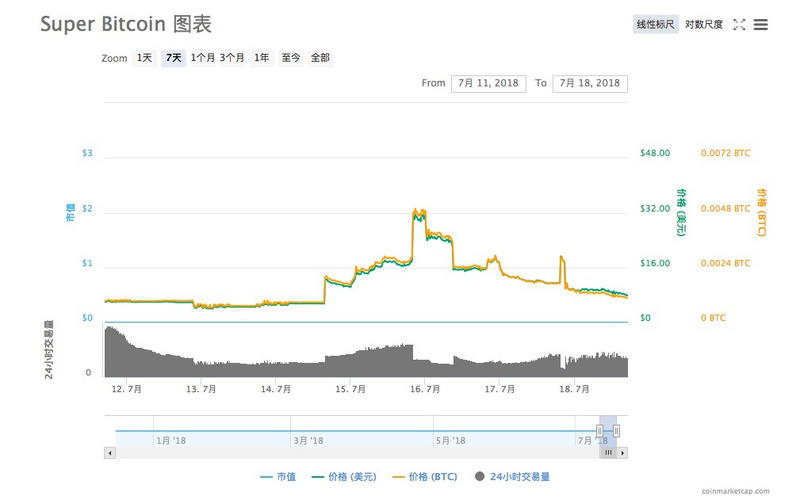Click the 12. 7月 axis label

click(127, 389)
